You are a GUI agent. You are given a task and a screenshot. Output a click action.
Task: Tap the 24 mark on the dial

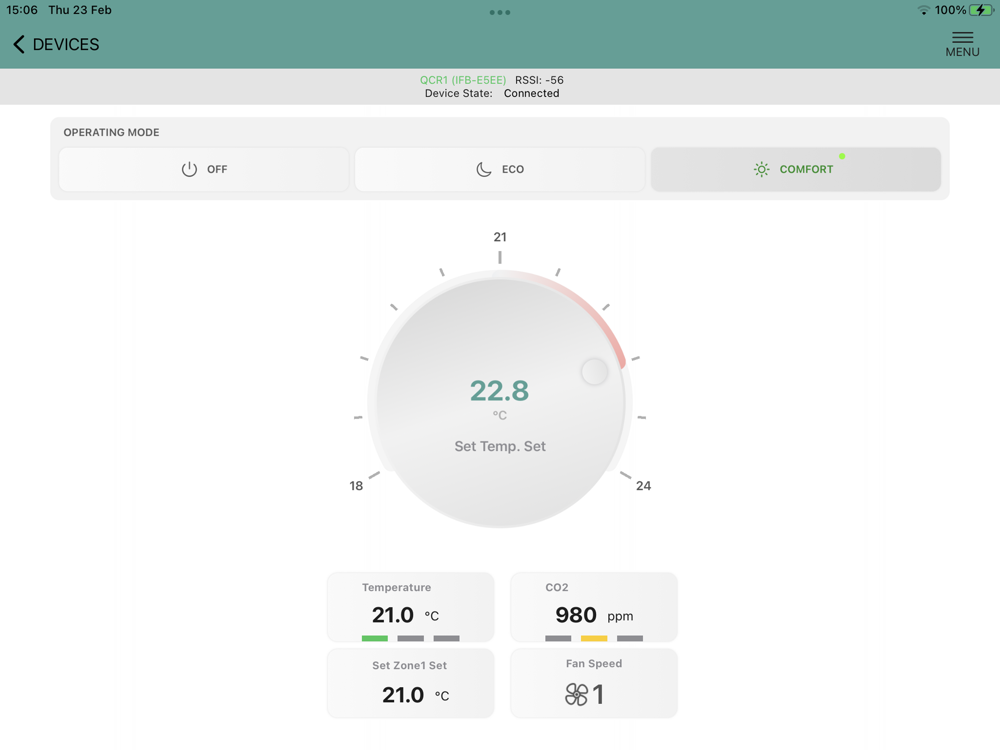pyautogui.click(x=643, y=486)
